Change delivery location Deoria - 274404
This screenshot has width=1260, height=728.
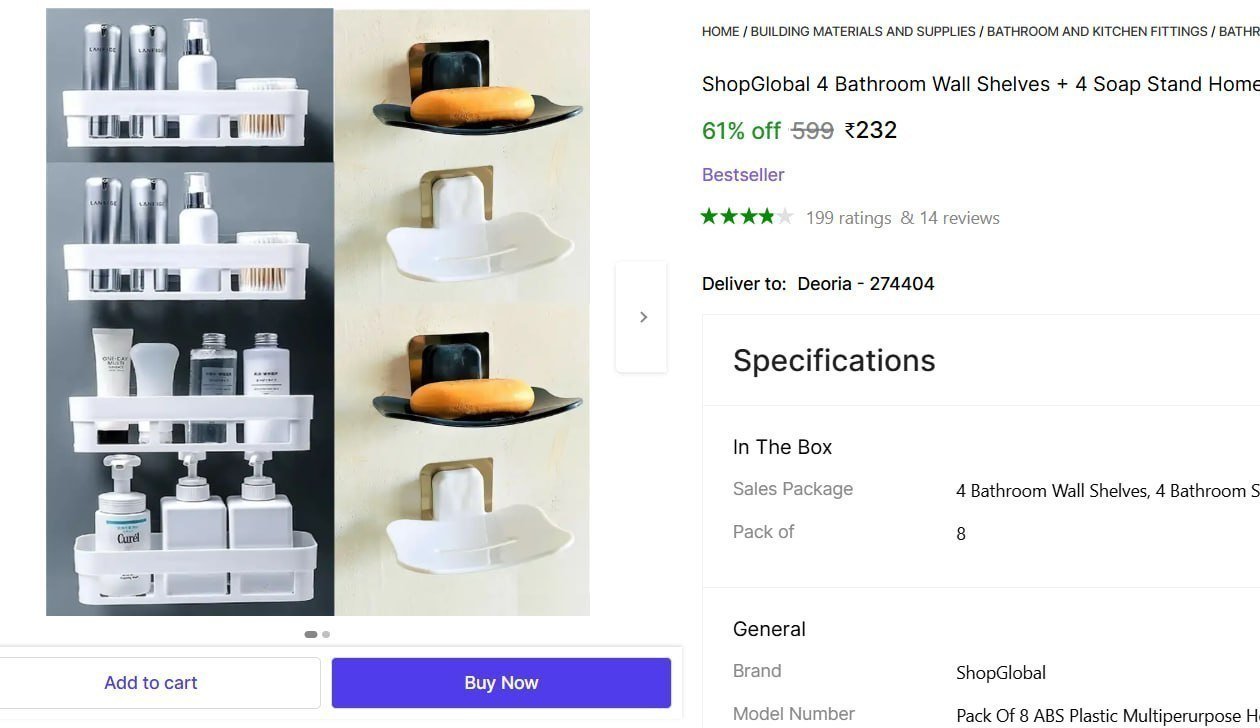click(866, 284)
